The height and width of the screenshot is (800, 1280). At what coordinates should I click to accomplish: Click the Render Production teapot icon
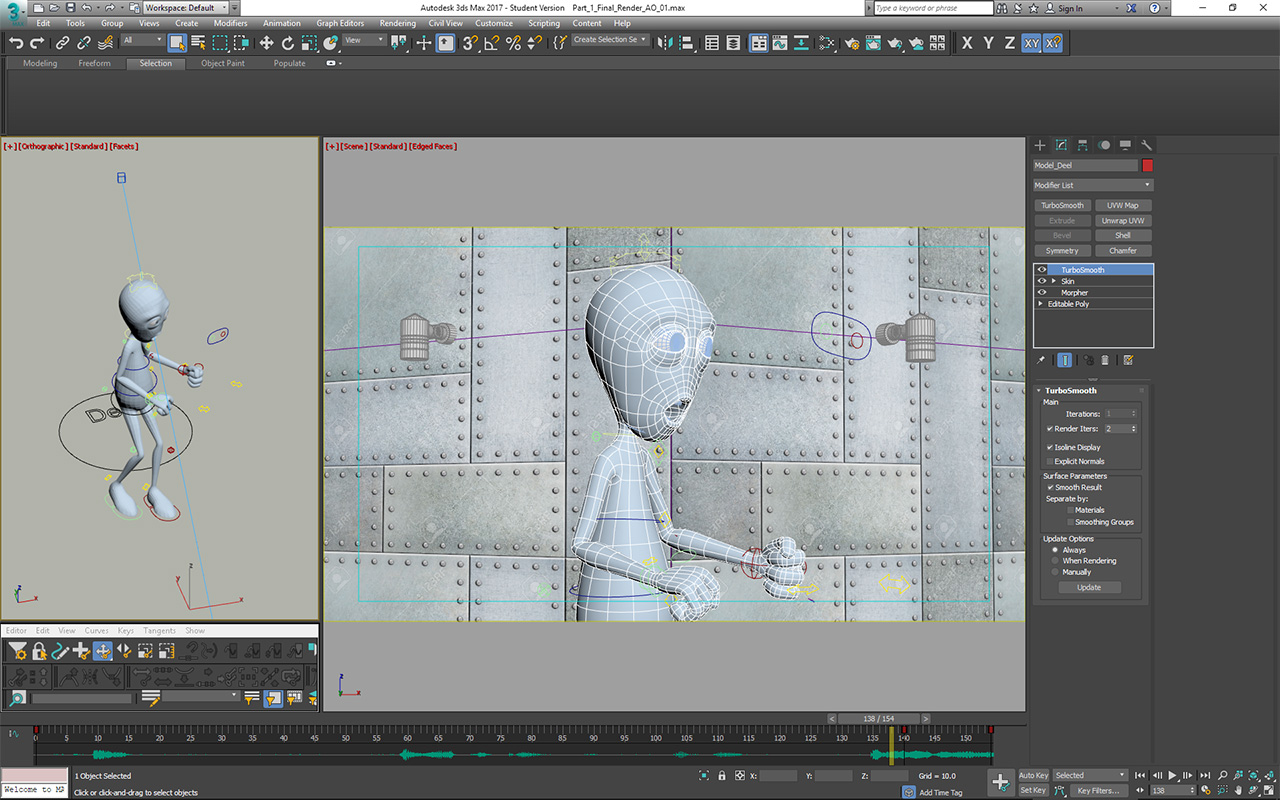pos(894,42)
